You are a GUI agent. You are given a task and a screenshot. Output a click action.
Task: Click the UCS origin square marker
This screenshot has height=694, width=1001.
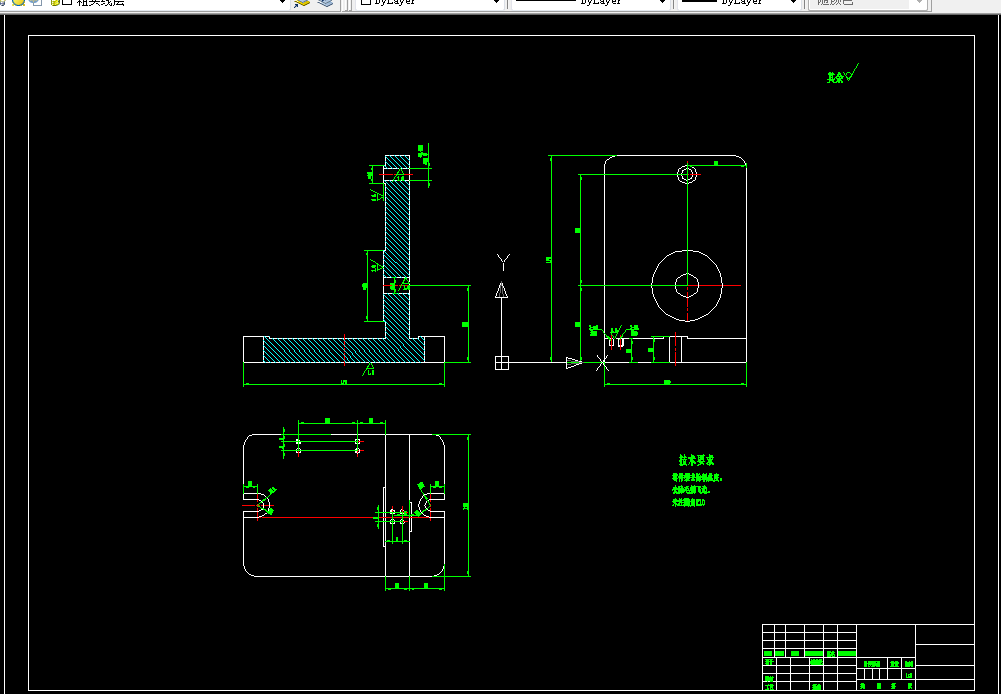pos(502,363)
